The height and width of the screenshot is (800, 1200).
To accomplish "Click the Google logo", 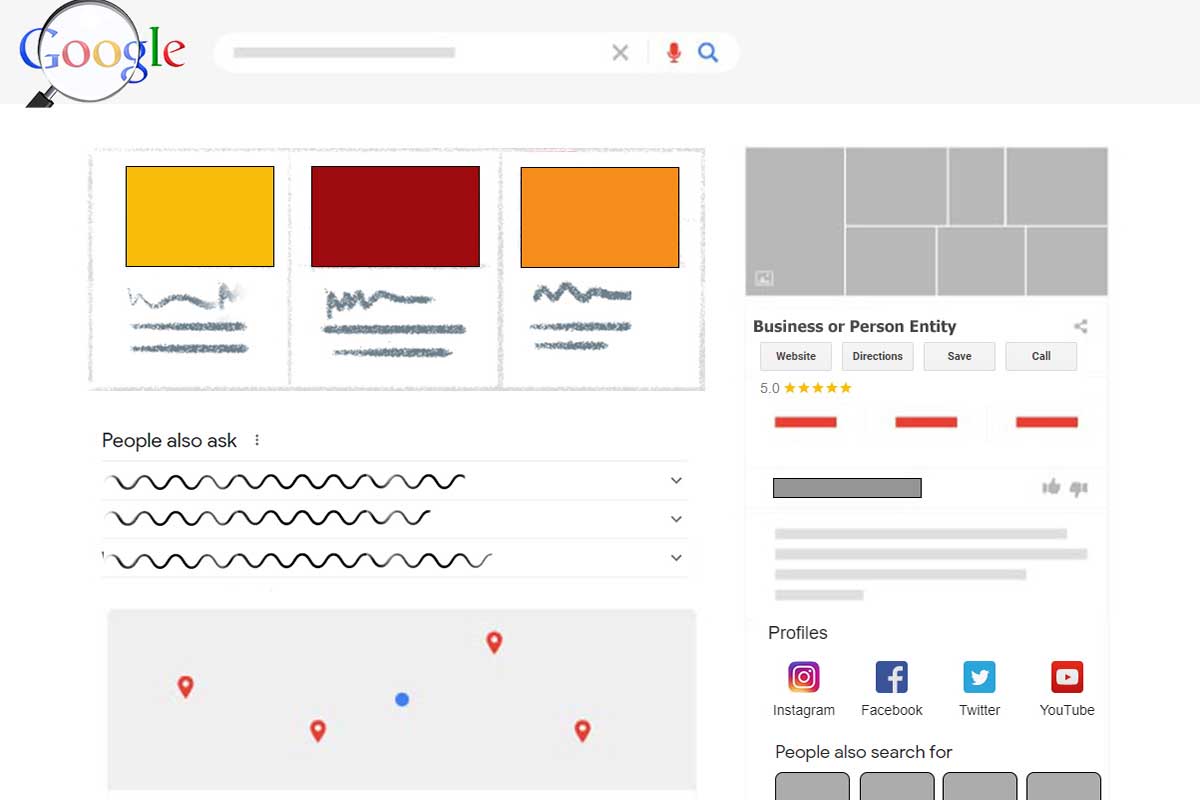I will (x=102, y=52).
